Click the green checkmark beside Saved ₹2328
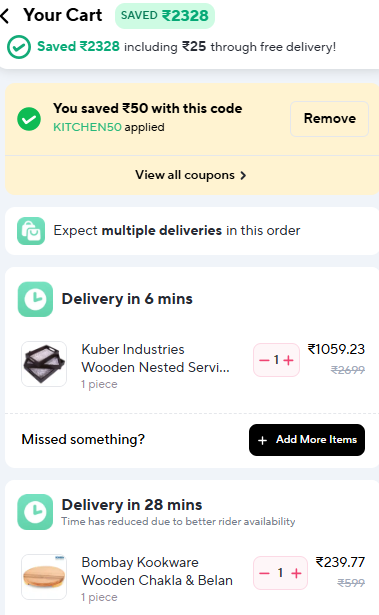The height and width of the screenshot is (615, 379). pos(18,47)
